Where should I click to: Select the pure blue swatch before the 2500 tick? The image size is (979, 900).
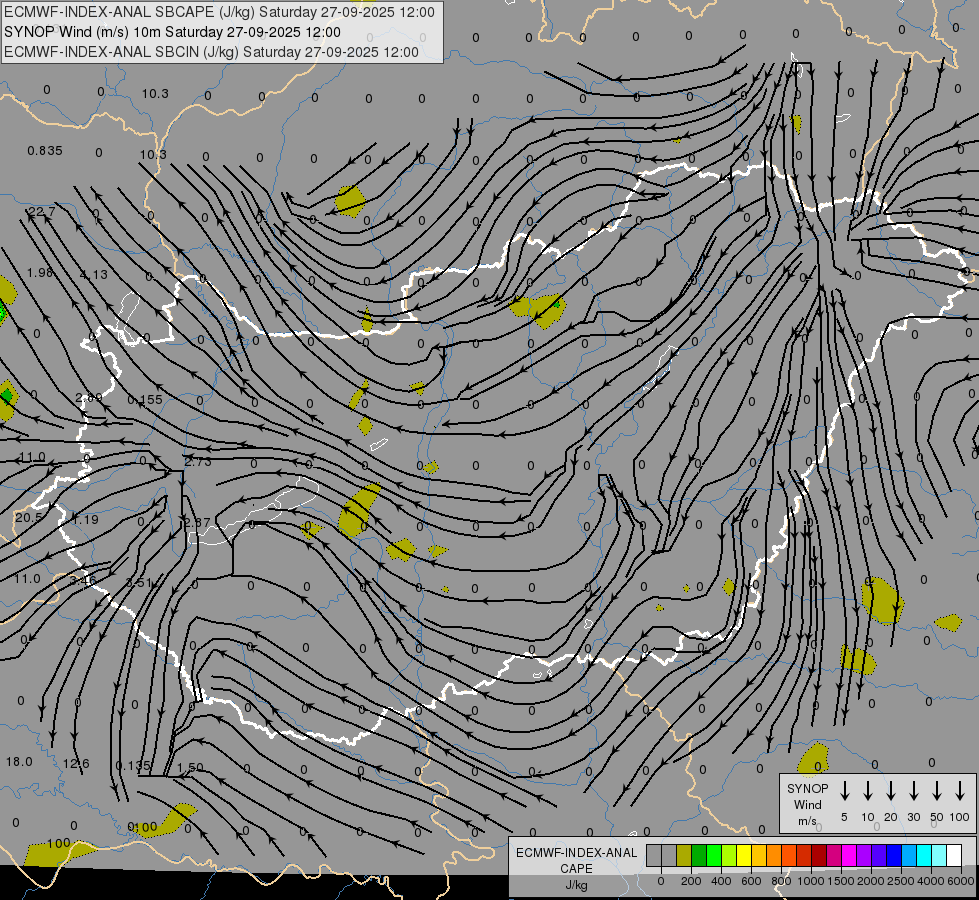pos(894,855)
